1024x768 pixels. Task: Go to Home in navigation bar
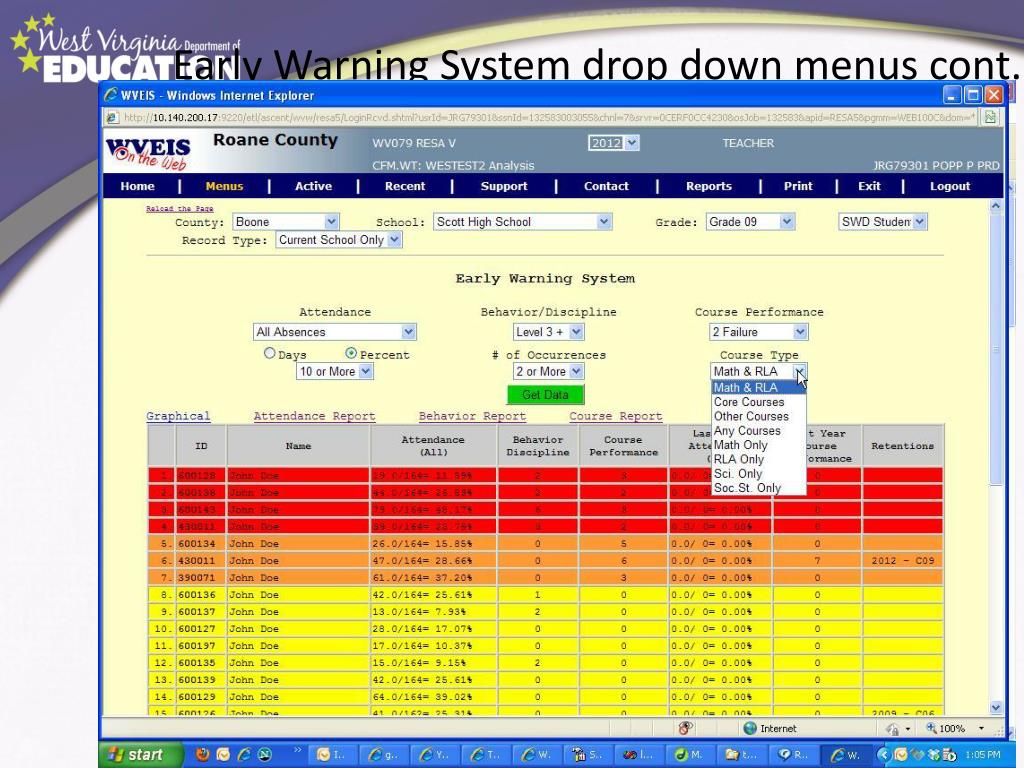[x=137, y=186]
